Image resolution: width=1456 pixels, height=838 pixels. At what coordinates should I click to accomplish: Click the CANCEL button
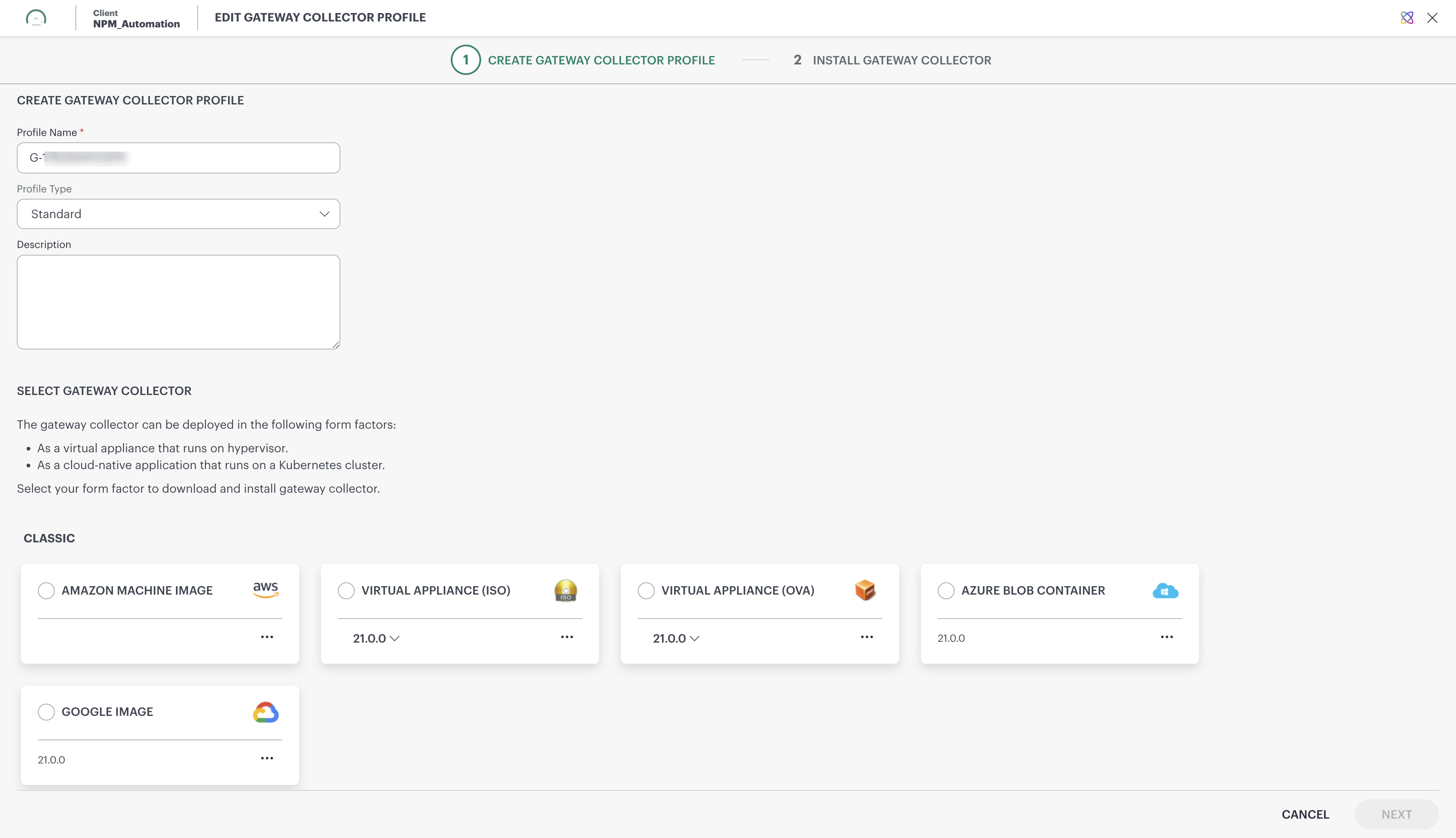[x=1305, y=814]
